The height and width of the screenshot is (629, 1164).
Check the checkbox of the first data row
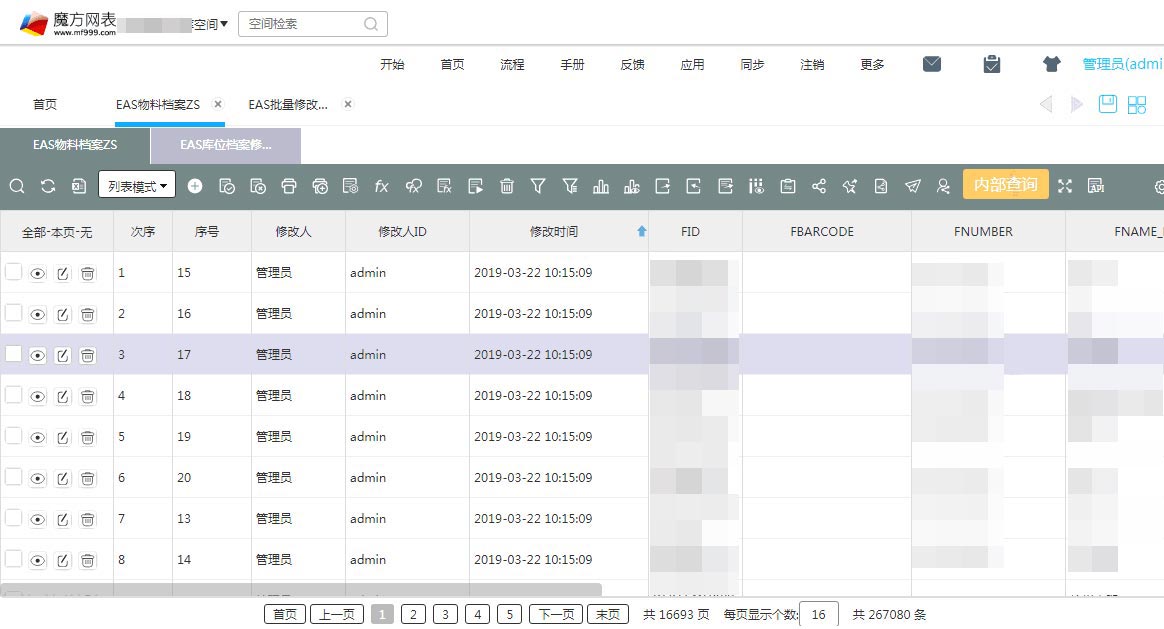[x=15, y=272]
